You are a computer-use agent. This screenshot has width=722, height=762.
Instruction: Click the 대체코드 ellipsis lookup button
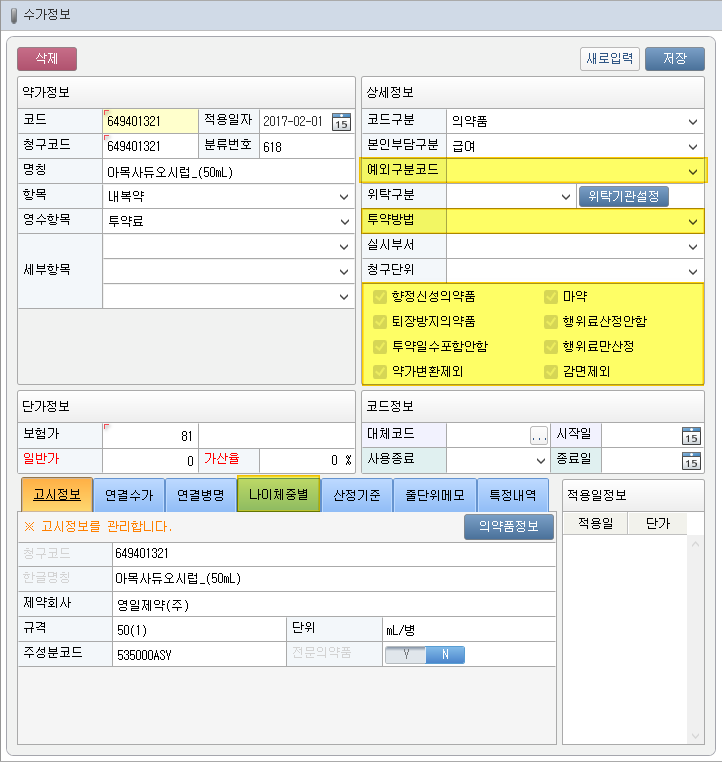tap(539, 435)
